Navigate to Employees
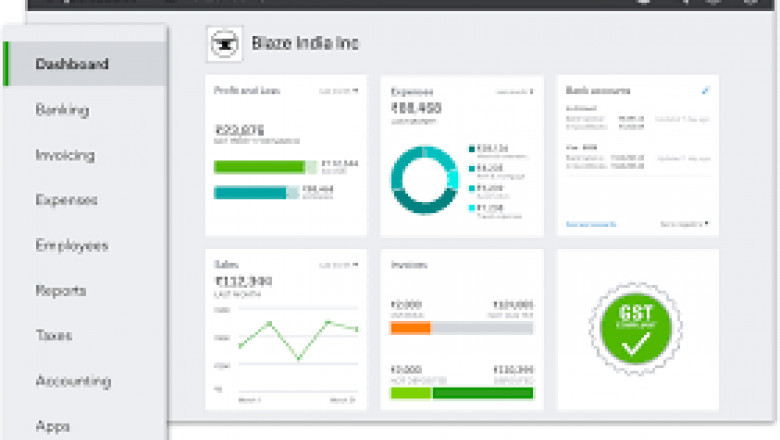This screenshot has width=780, height=440. click(71, 245)
